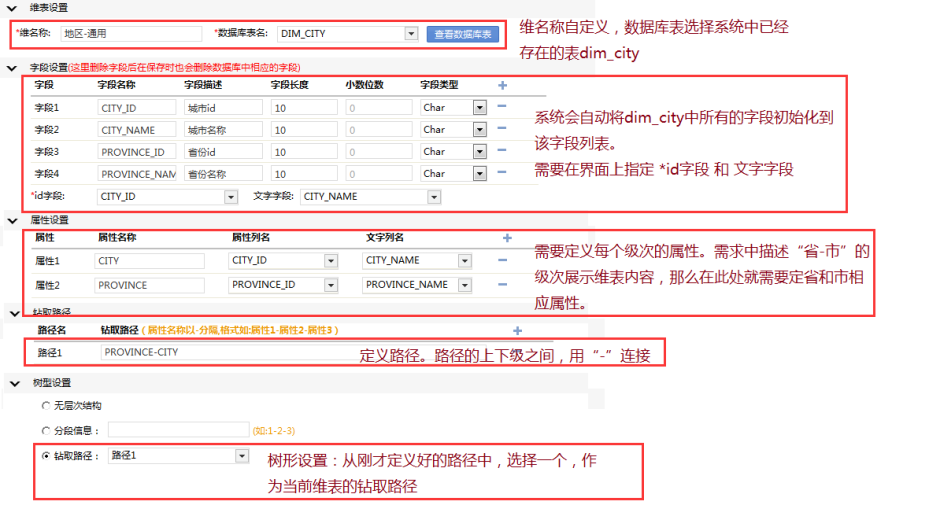Select the 钻取路径 radio button
929x505 pixels.
tap(46, 456)
